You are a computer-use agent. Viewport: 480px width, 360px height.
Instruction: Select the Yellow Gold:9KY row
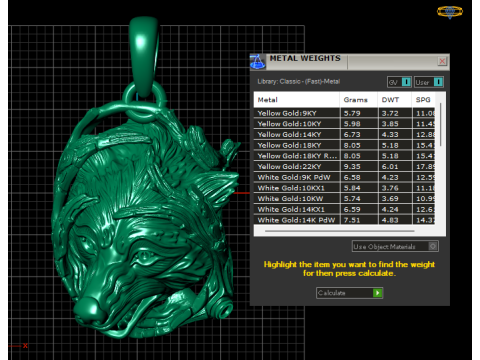pyautogui.click(x=344, y=113)
